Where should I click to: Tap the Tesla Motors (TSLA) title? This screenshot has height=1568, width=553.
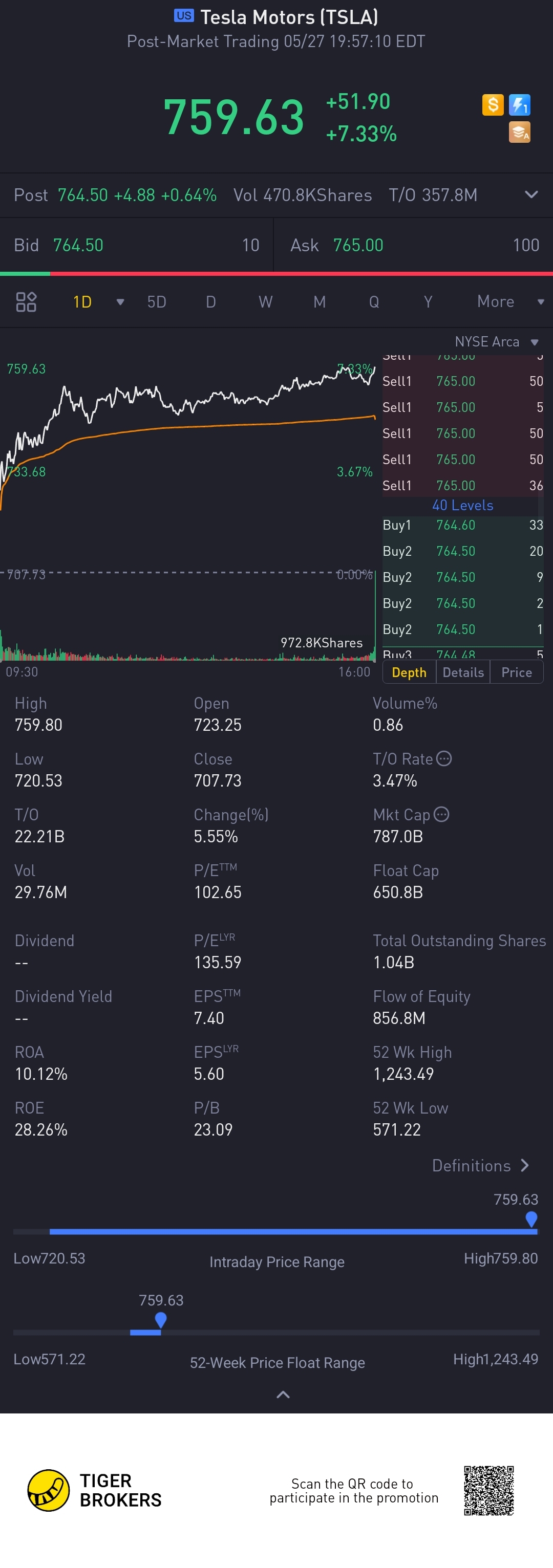click(289, 17)
